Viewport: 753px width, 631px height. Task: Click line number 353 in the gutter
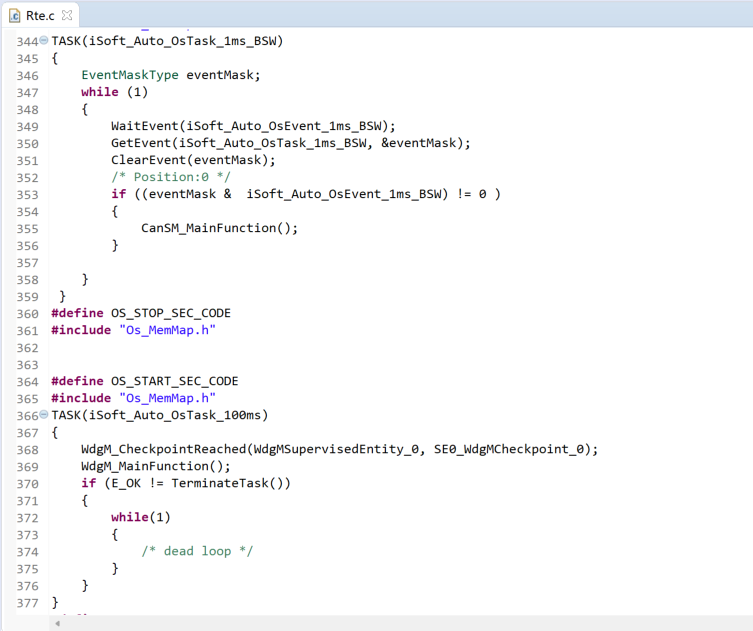(x=27, y=195)
